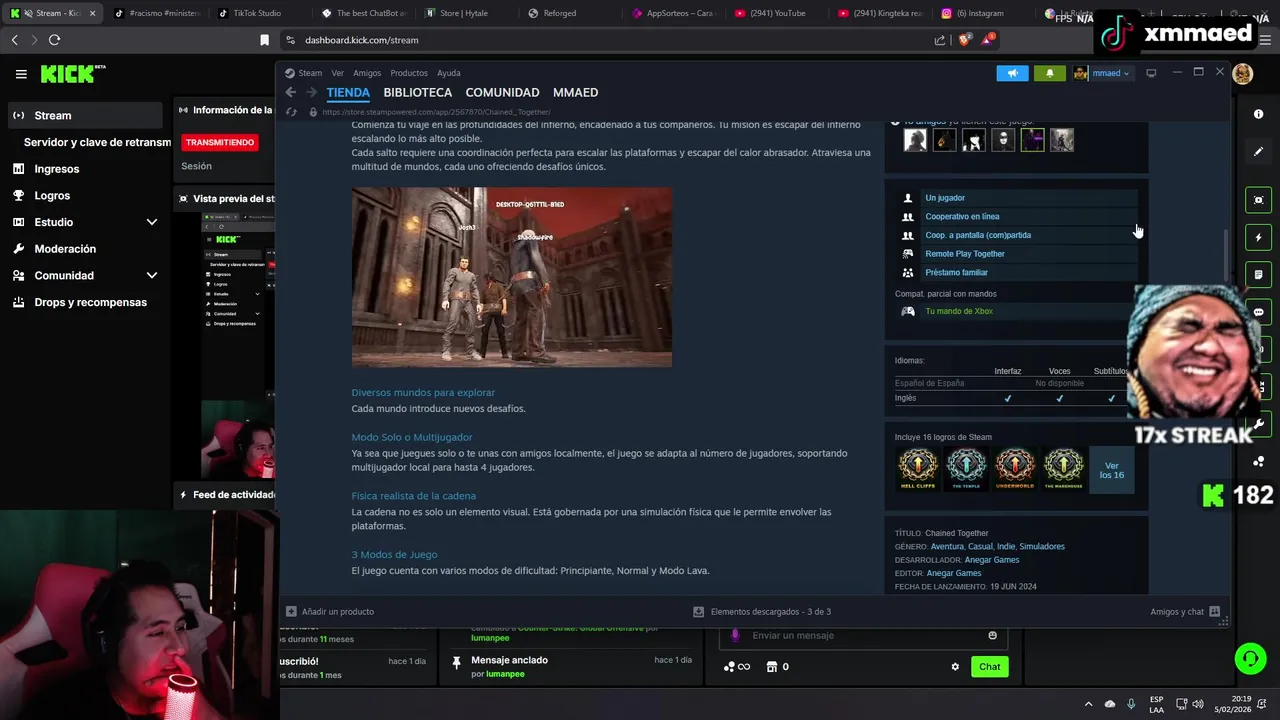Image resolution: width=1280 pixels, height=720 pixels.
Task: Open the taskbar volume control
Action: pyautogui.click(x=1198, y=704)
